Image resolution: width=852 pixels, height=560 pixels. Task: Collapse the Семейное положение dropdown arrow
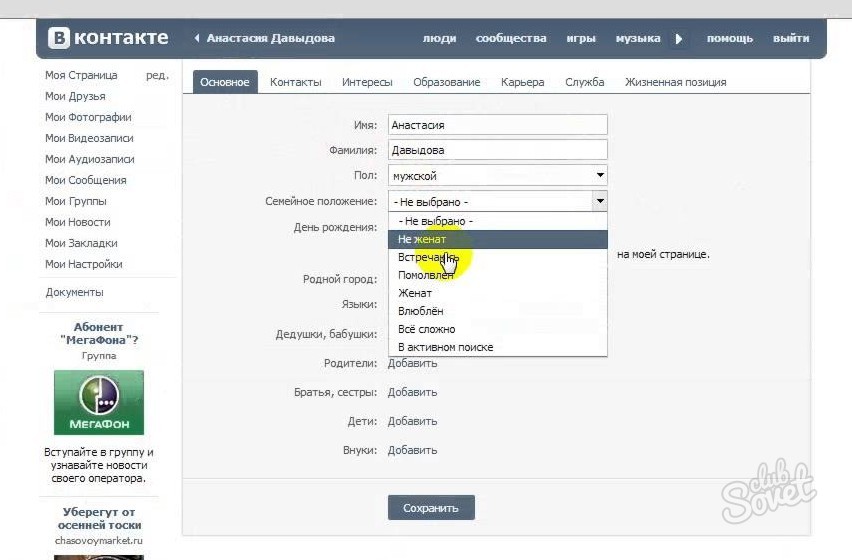tap(600, 201)
